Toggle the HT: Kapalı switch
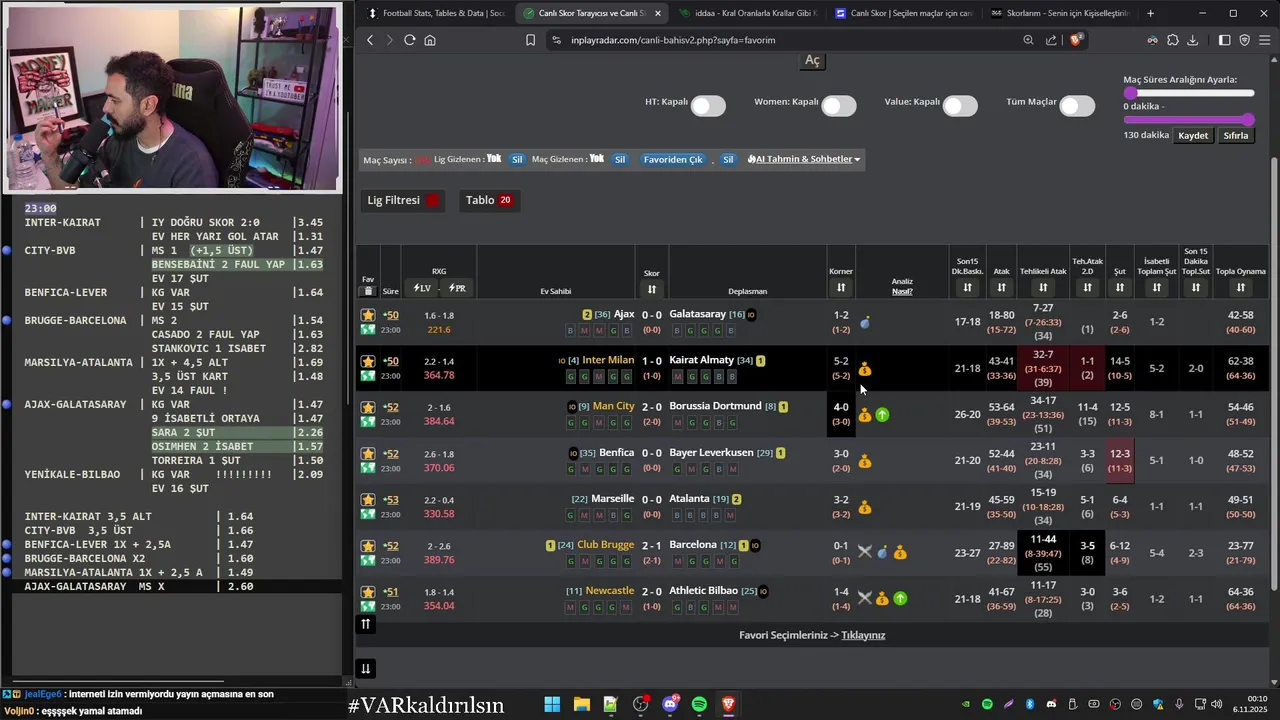This screenshot has width=1280, height=720. pyautogui.click(x=708, y=106)
